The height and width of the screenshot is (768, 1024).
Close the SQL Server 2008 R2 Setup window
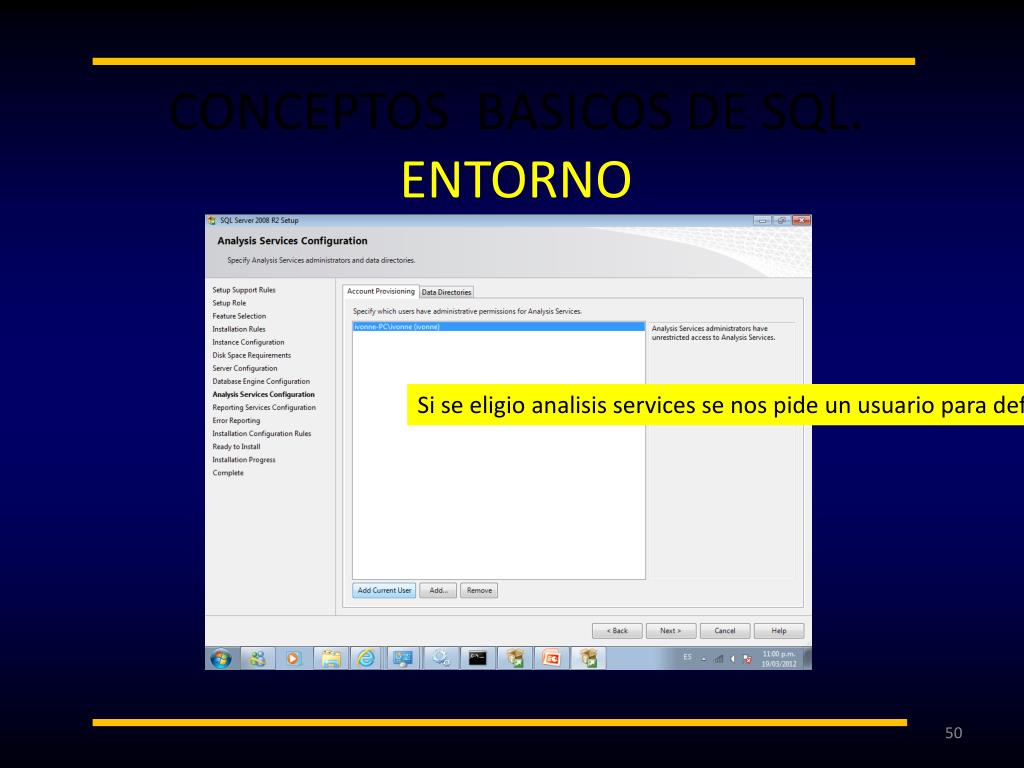(x=801, y=221)
